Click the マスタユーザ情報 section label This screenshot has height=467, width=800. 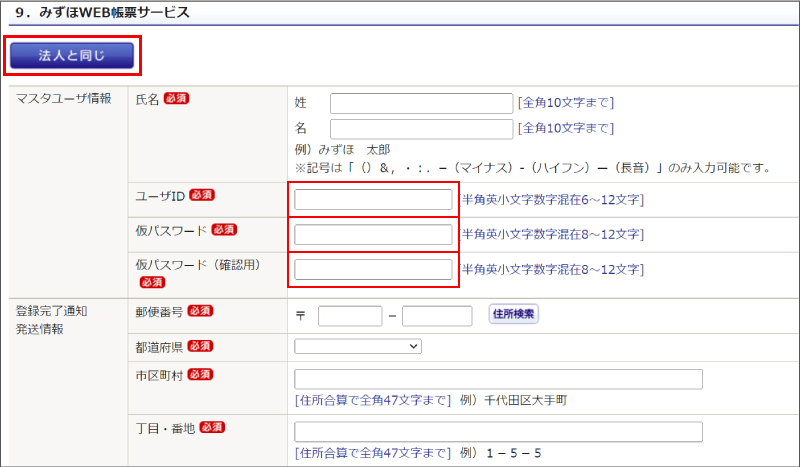tap(64, 99)
